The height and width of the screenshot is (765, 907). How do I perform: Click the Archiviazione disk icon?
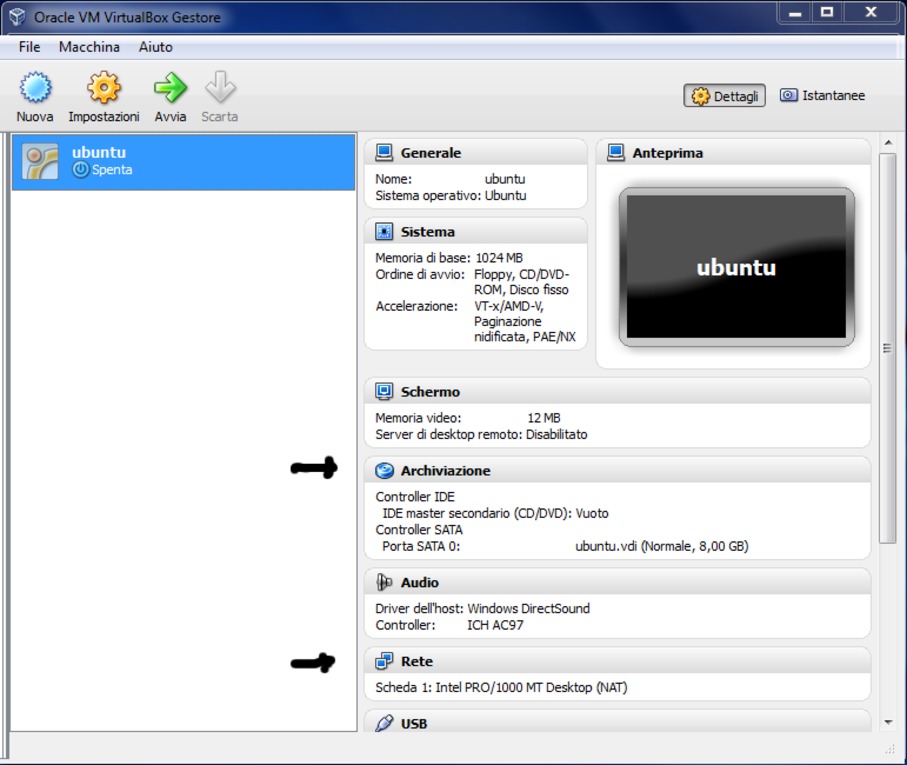(384, 471)
